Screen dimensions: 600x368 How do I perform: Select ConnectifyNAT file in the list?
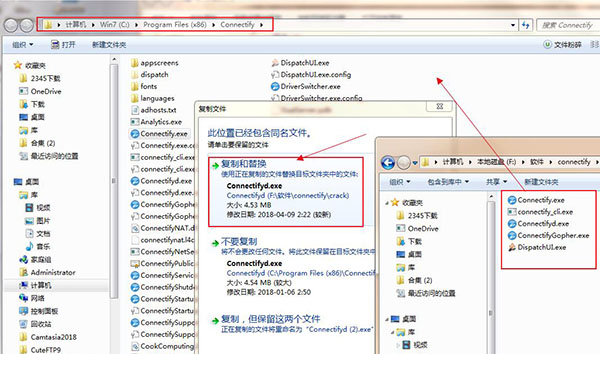click(x=163, y=228)
